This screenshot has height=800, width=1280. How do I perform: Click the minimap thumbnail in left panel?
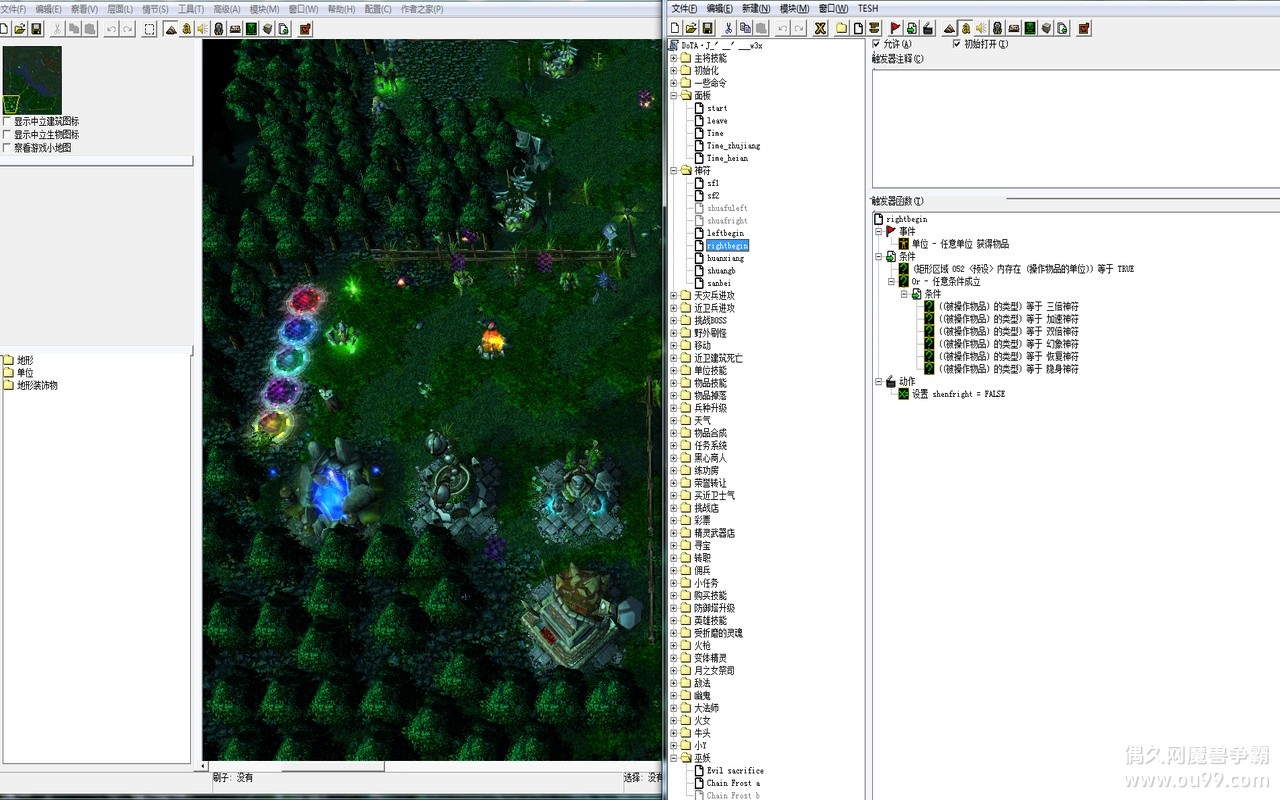pyautogui.click(x=32, y=79)
